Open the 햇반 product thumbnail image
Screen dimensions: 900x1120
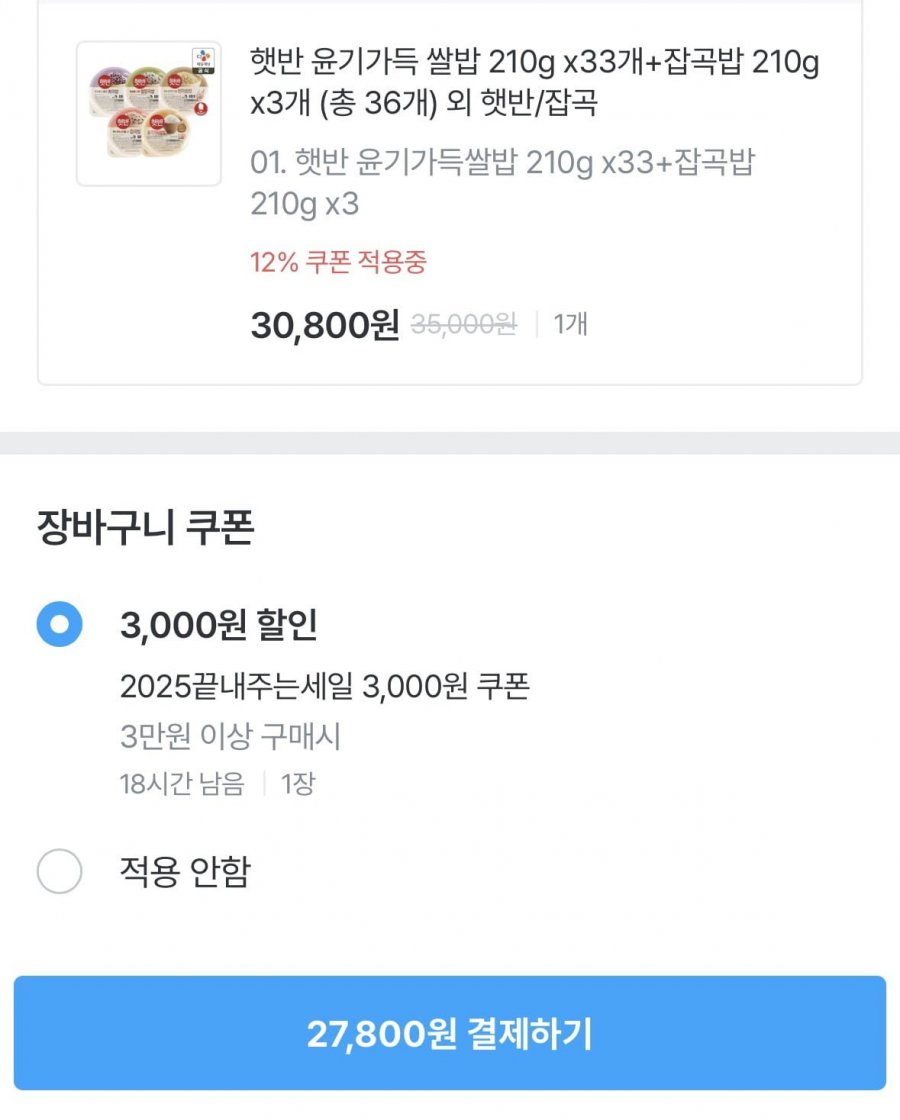pyautogui.click(x=149, y=114)
